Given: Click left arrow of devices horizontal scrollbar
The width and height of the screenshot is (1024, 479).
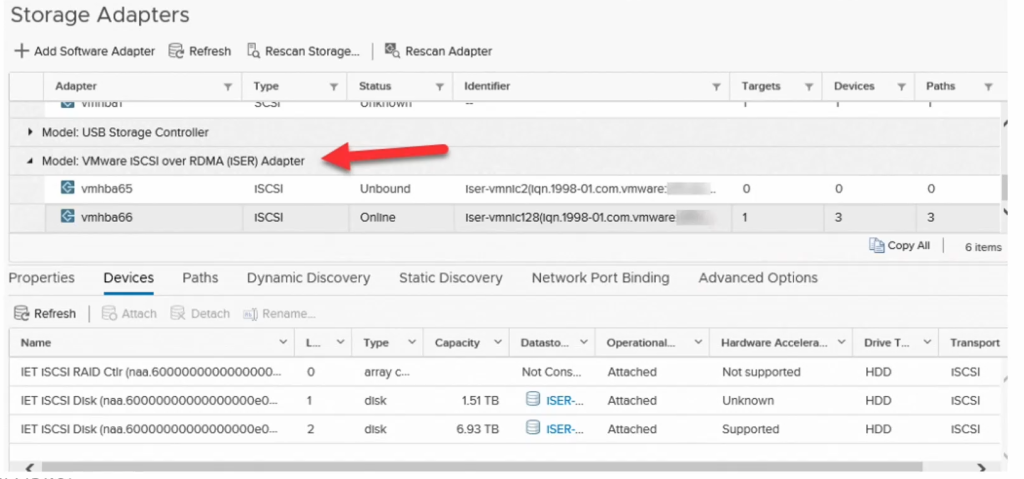Looking at the screenshot, I should tap(29, 467).
